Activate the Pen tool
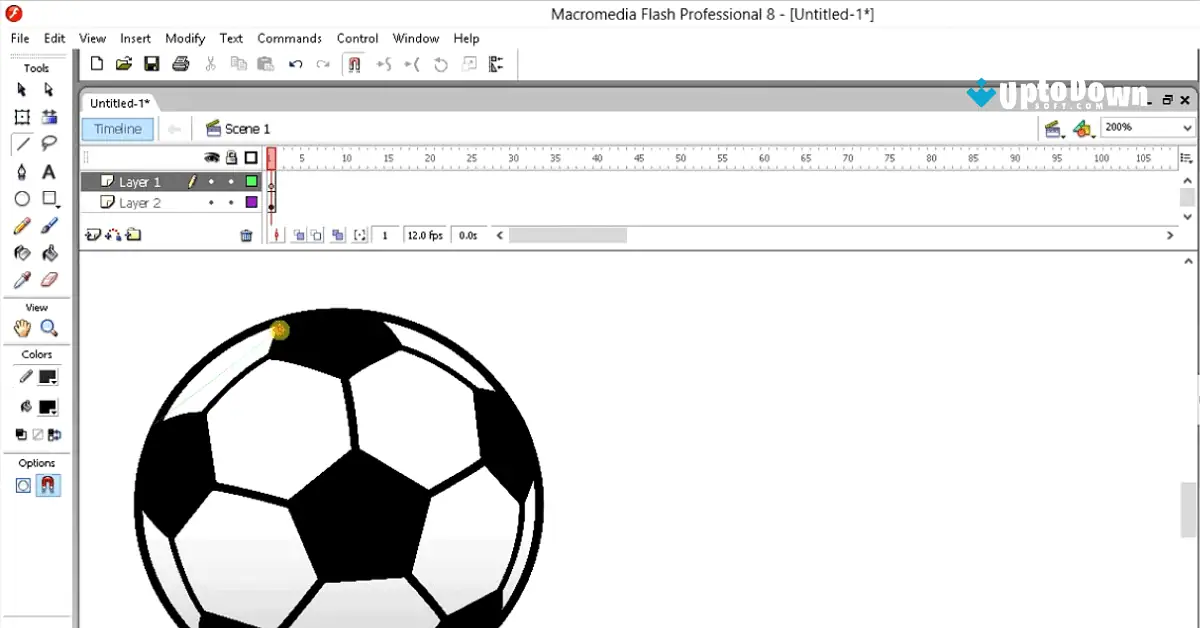This screenshot has width=1200, height=628. (22, 171)
